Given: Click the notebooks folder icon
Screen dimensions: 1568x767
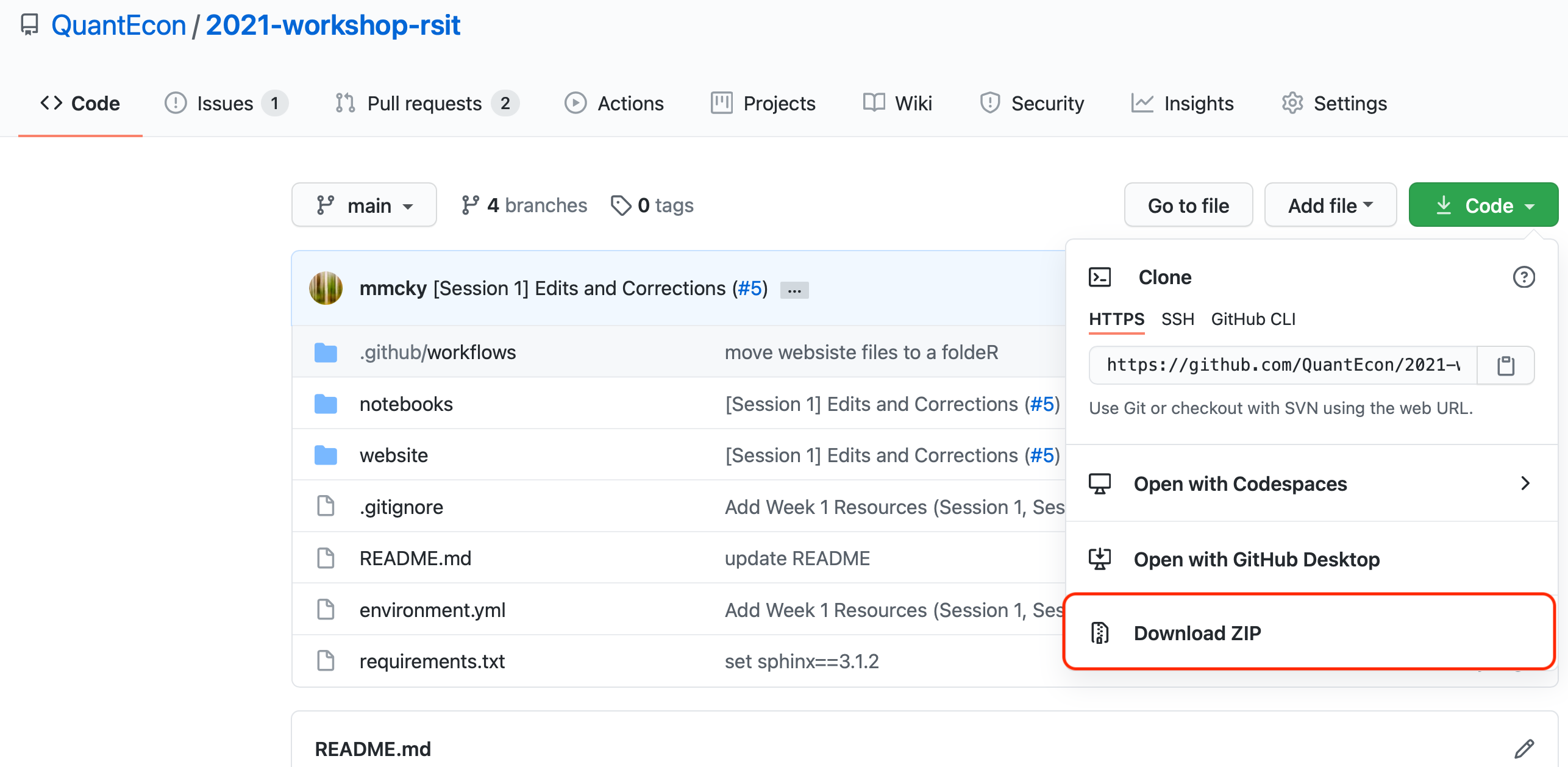Looking at the screenshot, I should pos(326,404).
